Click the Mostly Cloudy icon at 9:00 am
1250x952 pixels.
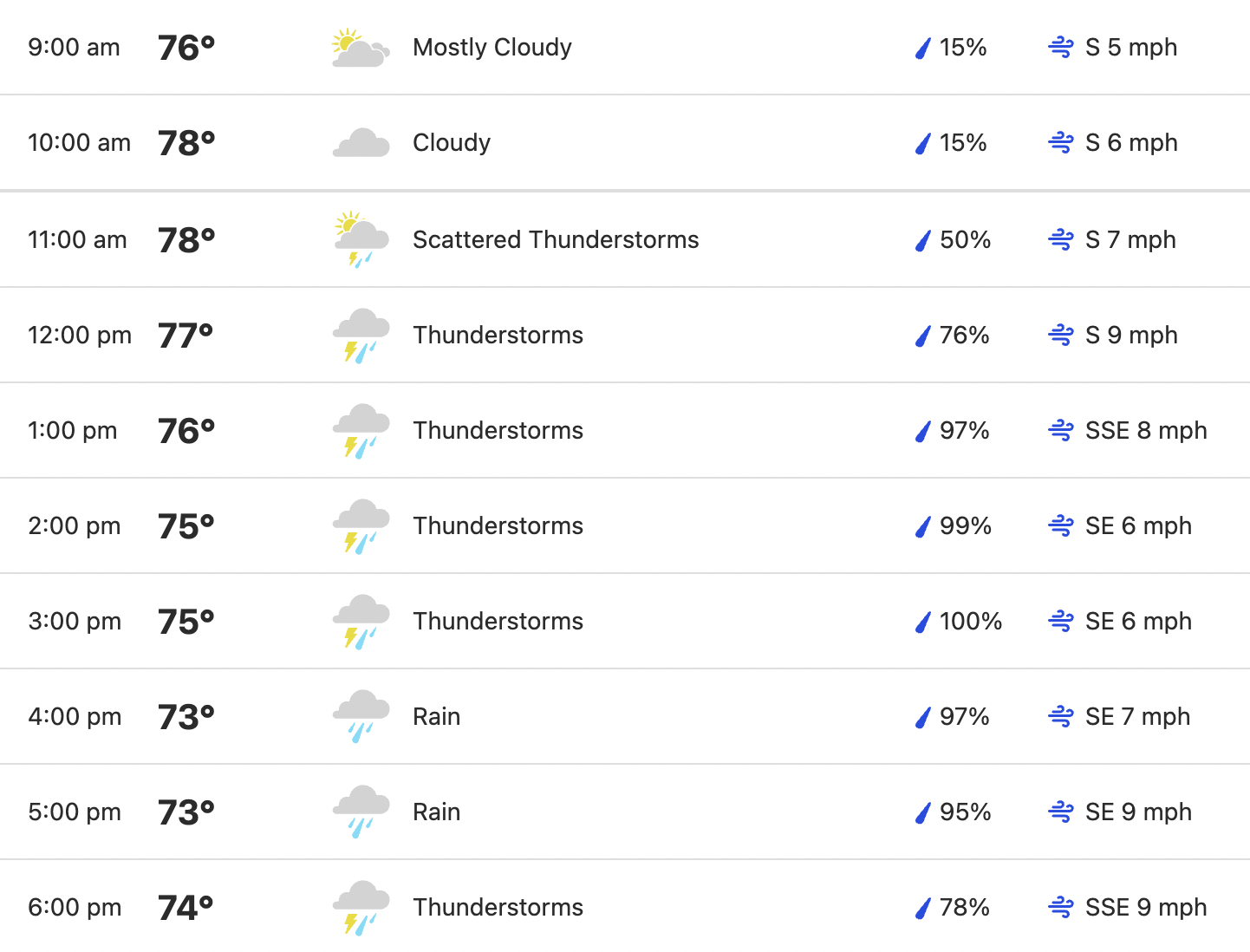(x=361, y=48)
